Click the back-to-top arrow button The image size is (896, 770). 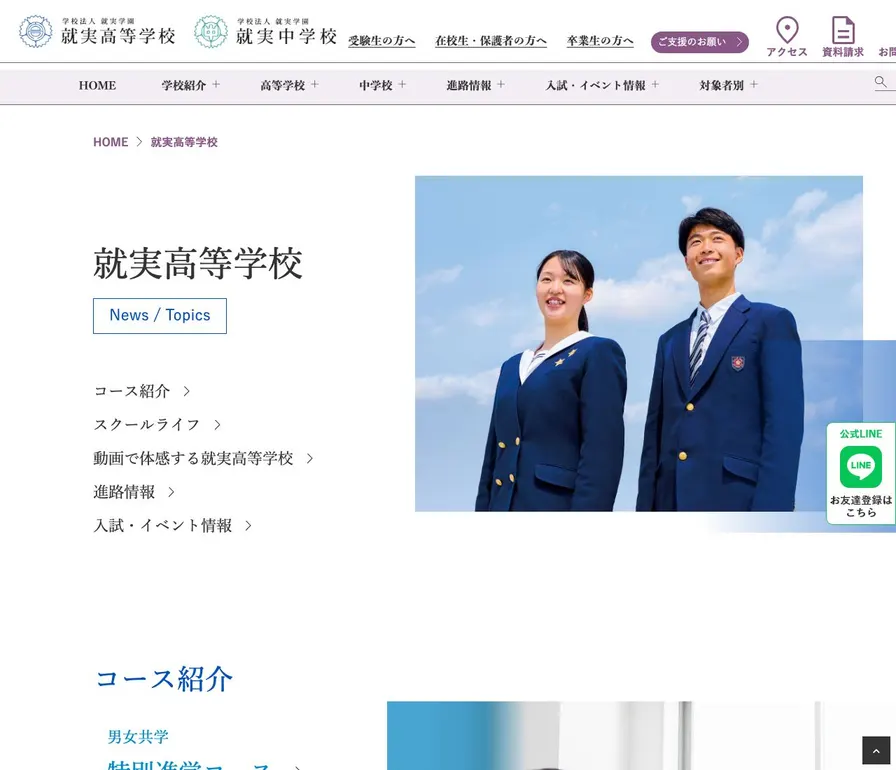coord(876,751)
